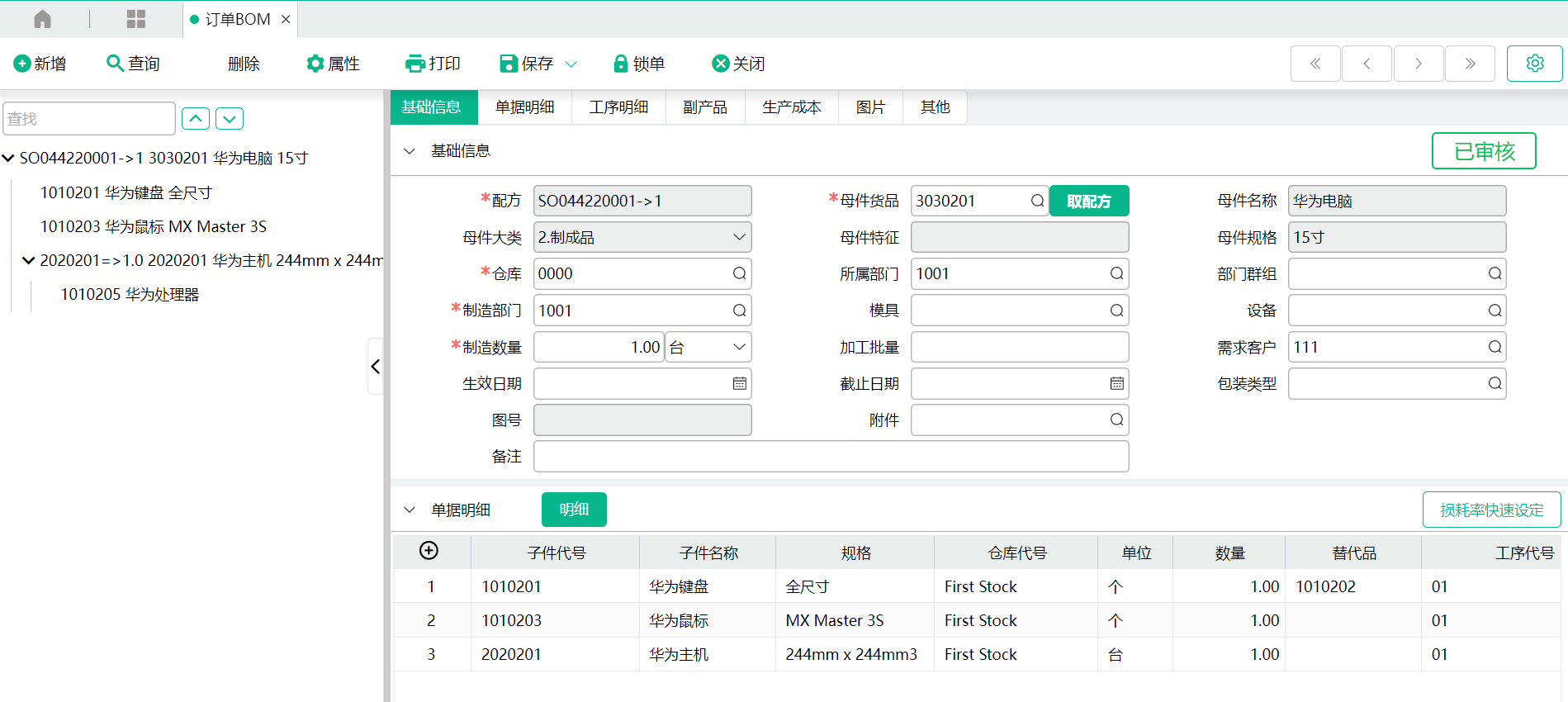Open 损耗率快速设定

1491,510
